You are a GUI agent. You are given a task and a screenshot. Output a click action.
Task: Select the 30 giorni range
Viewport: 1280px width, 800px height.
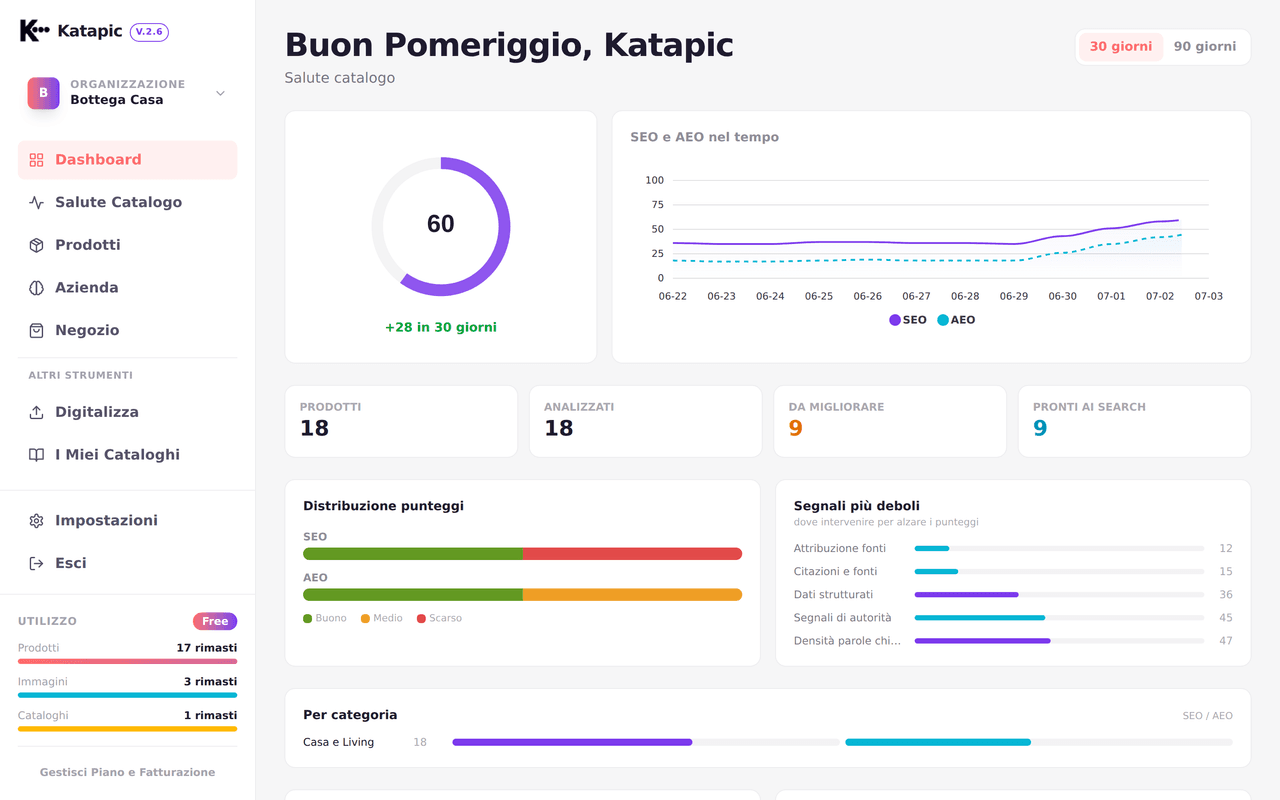(1121, 47)
